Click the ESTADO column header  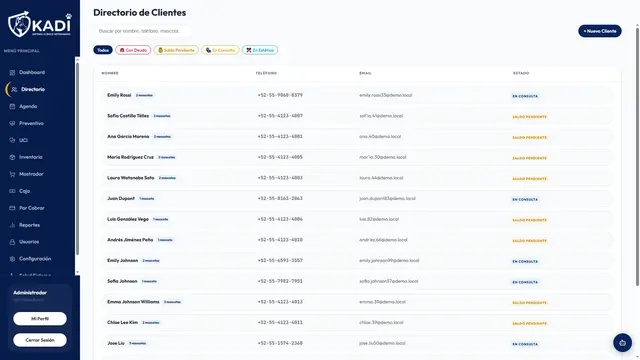point(521,73)
